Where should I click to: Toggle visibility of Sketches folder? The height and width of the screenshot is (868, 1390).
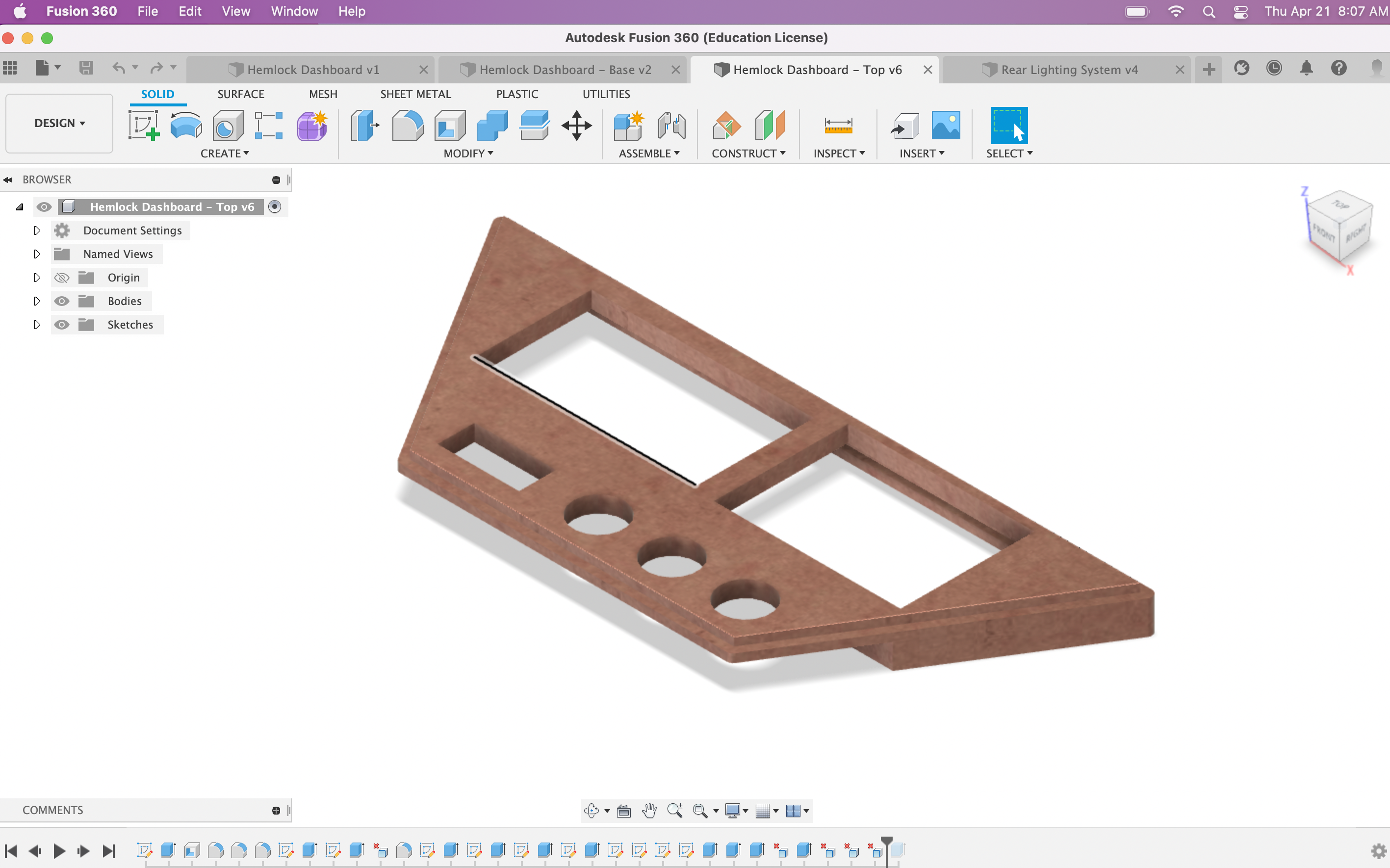[62, 324]
